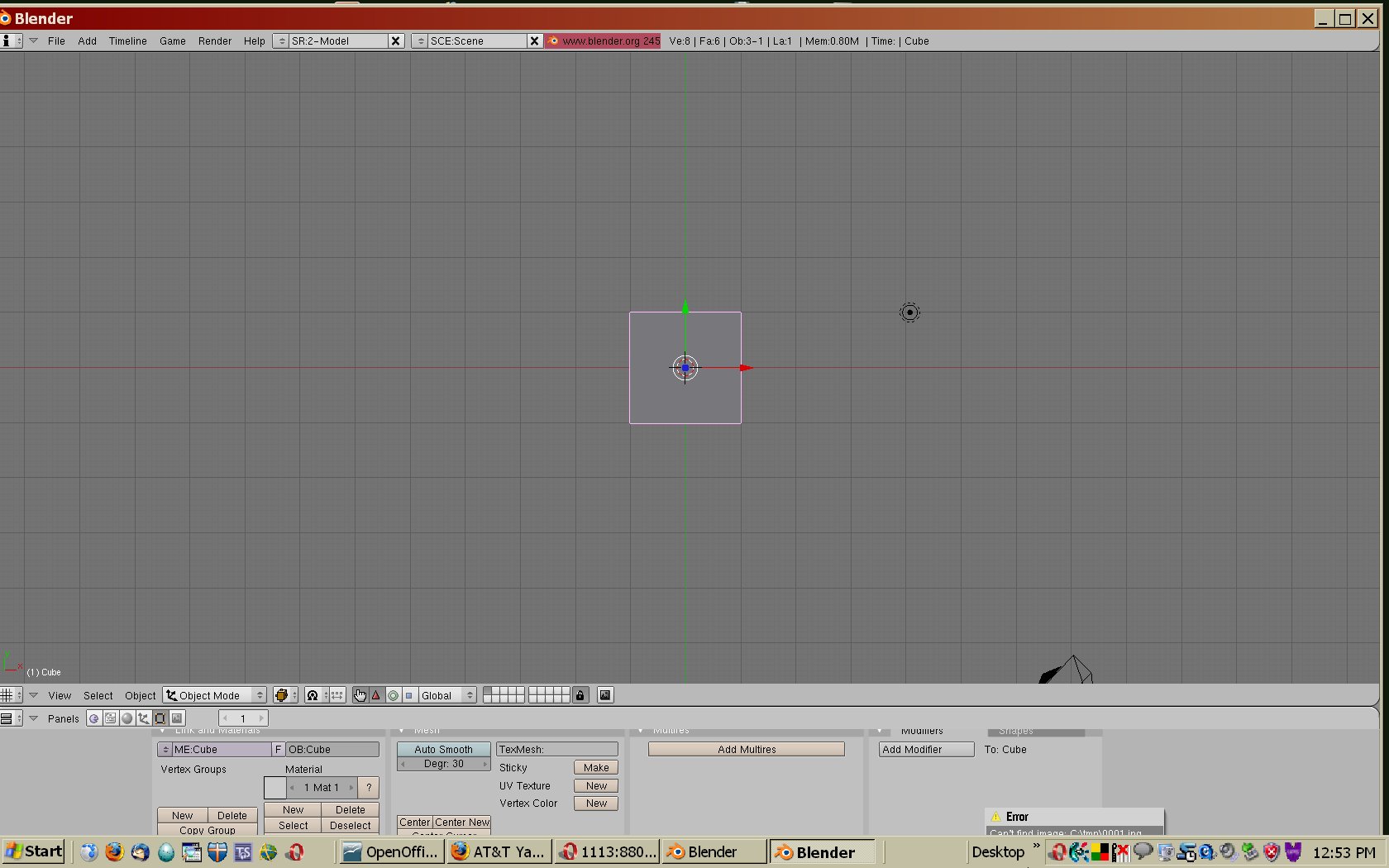1389x868 pixels.
Task: Switch to the Object context axes icon
Action: (144, 718)
